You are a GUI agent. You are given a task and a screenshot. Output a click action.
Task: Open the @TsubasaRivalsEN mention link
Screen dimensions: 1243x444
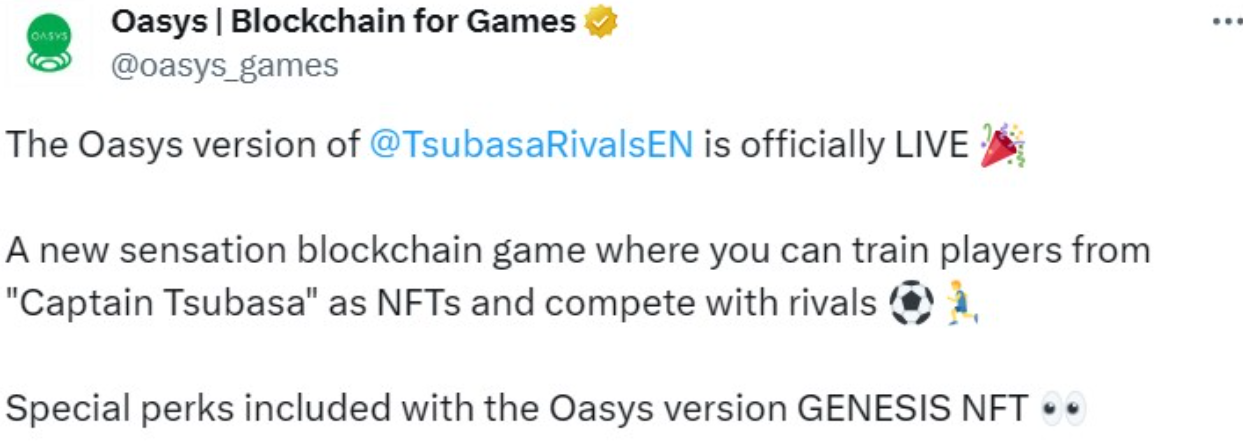click(531, 145)
